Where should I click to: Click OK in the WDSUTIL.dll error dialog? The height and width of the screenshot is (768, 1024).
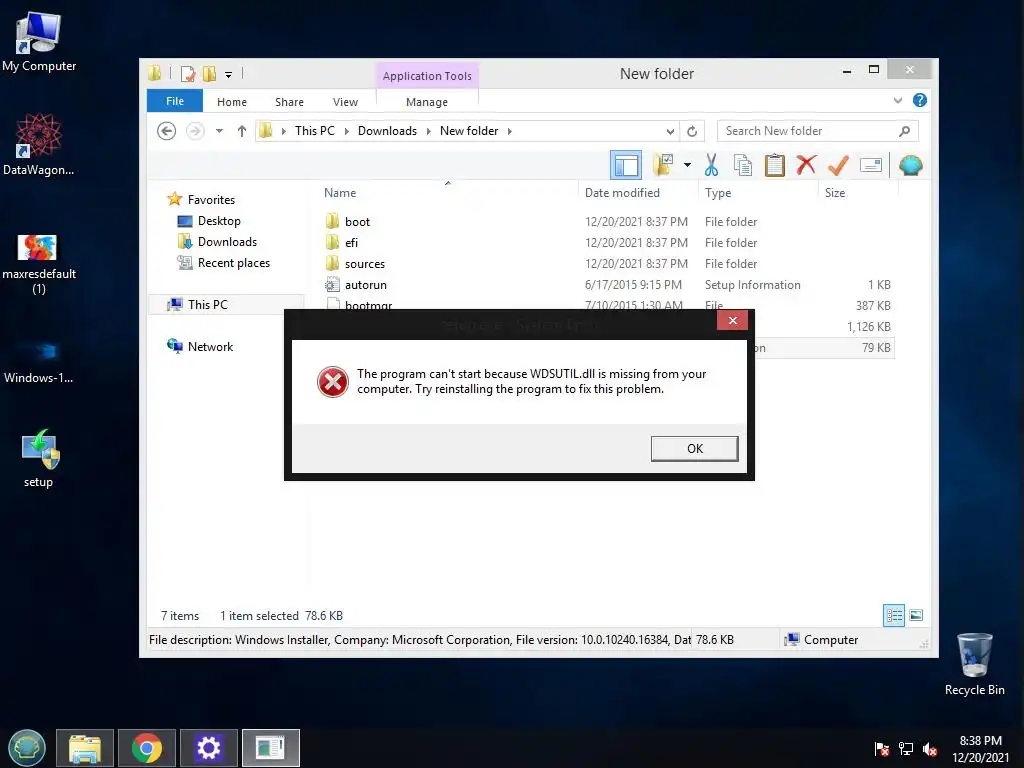(694, 449)
